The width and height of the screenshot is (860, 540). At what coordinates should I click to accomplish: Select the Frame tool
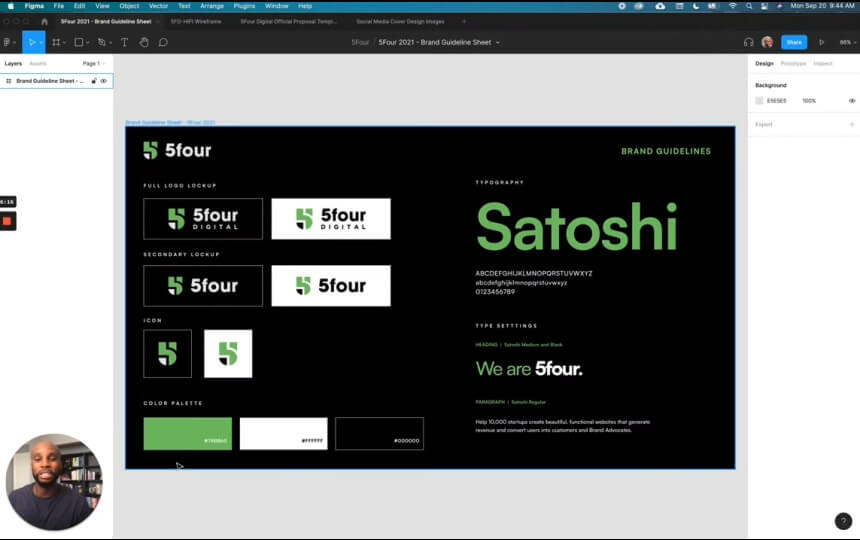pyautogui.click(x=56, y=42)
